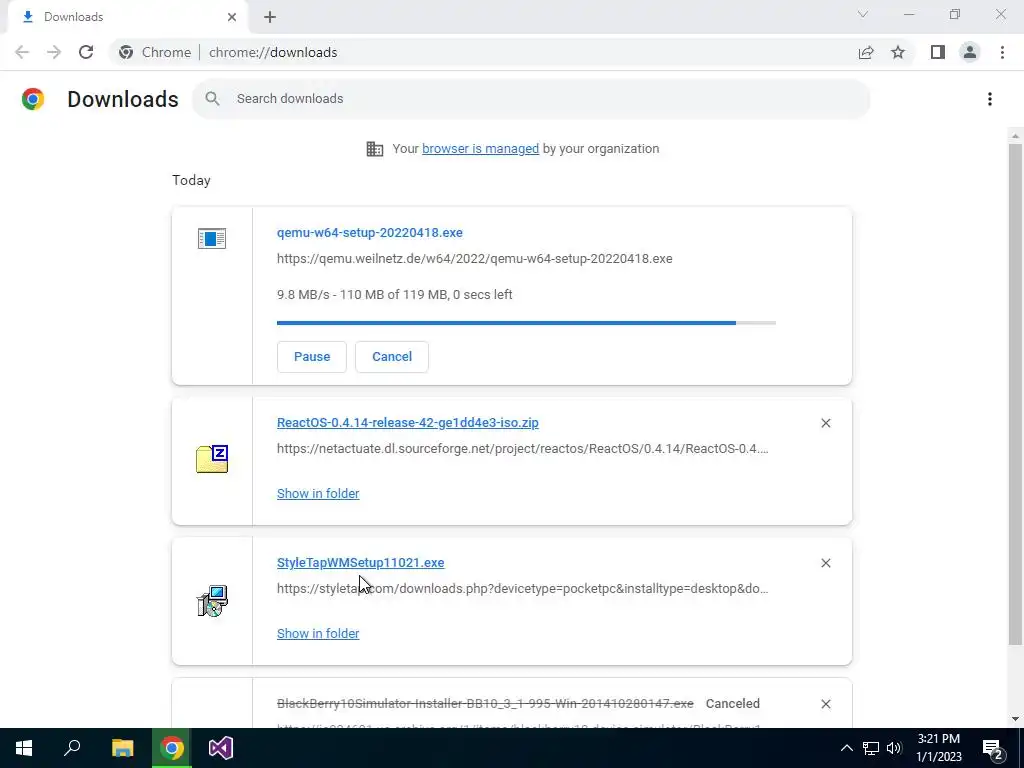Open the notification center icon
The height and width of the screenshot is (768, 1024).
(x=993, y=748)
